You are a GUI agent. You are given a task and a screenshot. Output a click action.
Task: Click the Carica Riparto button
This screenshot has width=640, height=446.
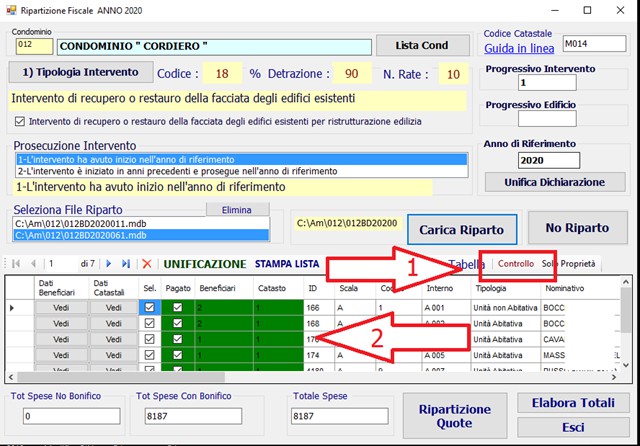coord(462,230)
